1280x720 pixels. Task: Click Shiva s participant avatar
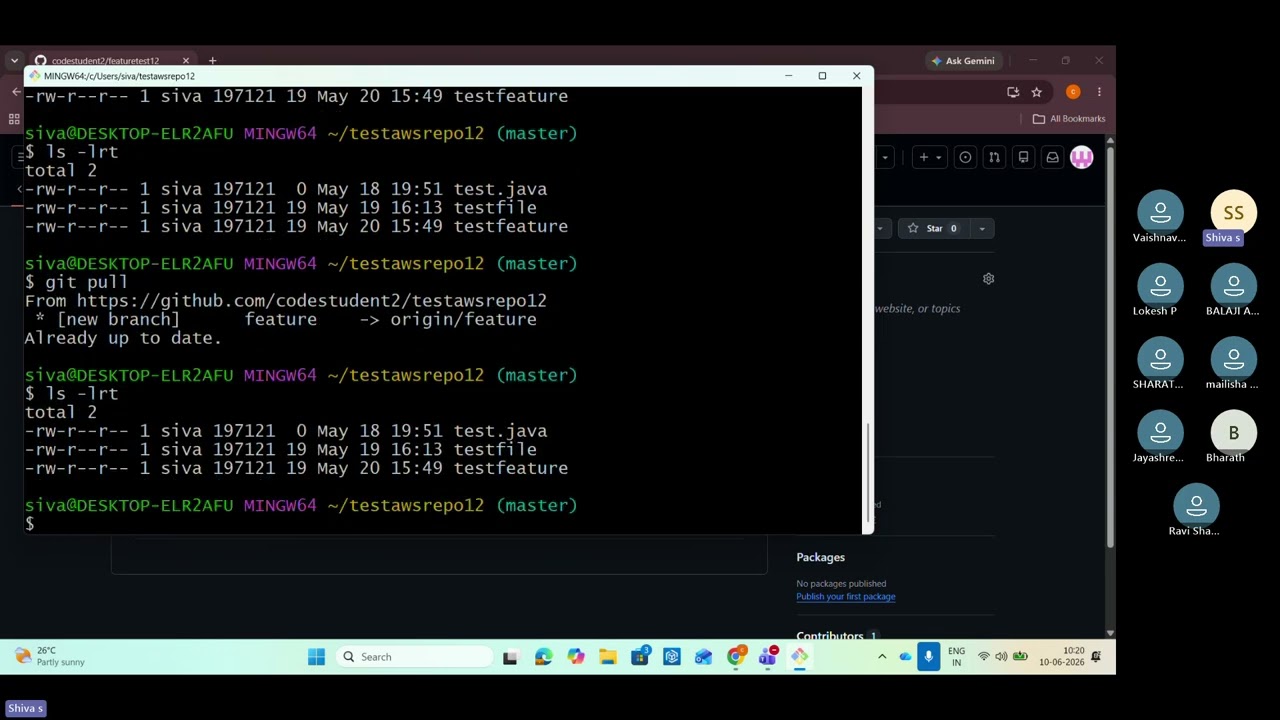point(1233,213)
